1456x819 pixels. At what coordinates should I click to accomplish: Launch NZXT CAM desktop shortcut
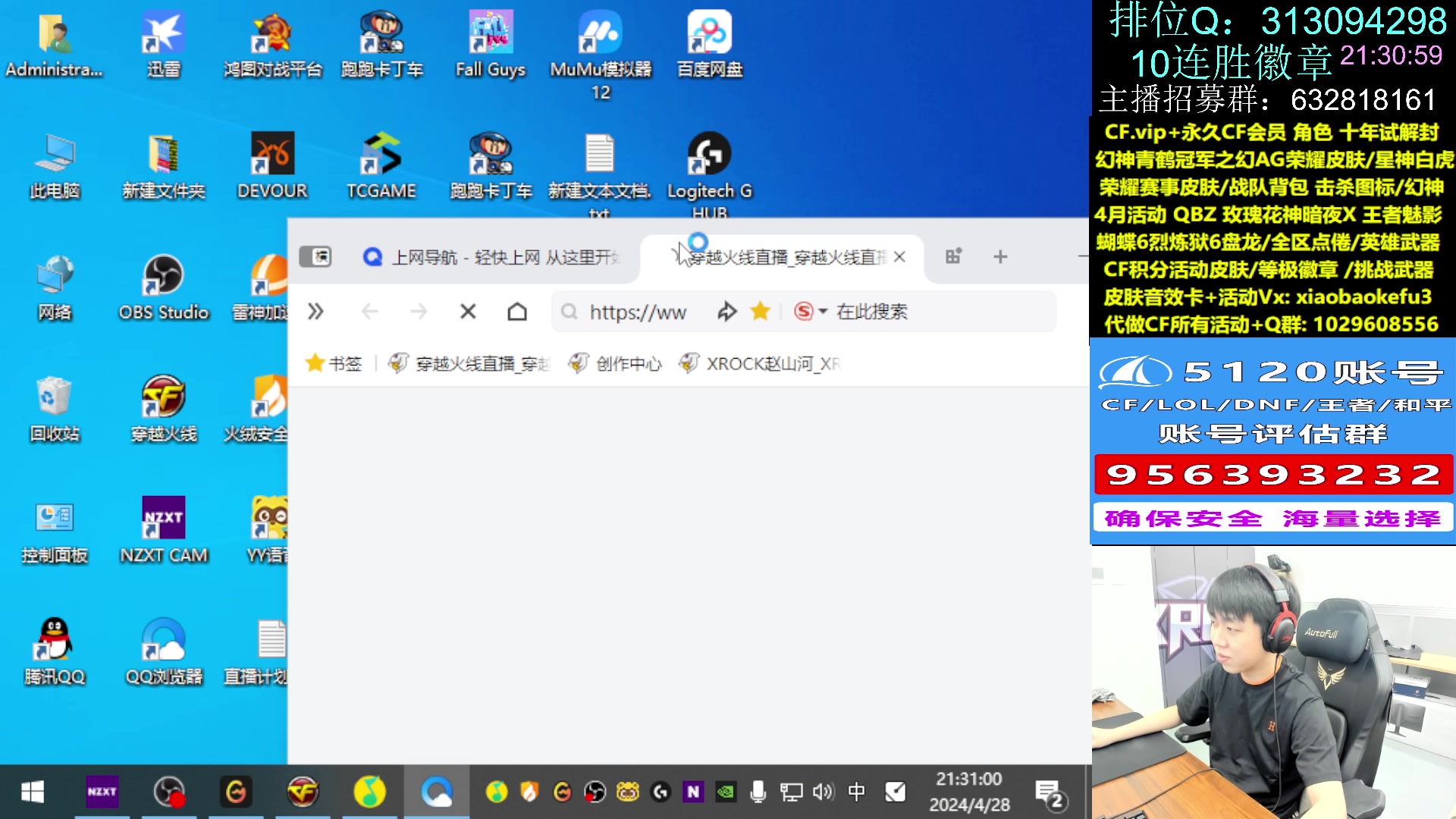coord(163,531)
